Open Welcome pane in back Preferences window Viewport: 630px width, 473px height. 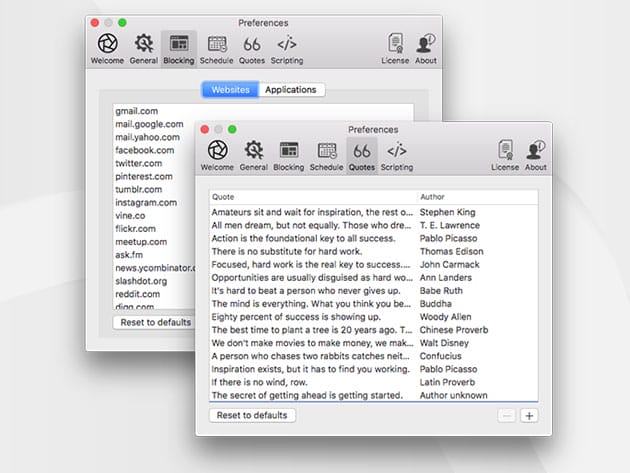click(x=107, y=49)
